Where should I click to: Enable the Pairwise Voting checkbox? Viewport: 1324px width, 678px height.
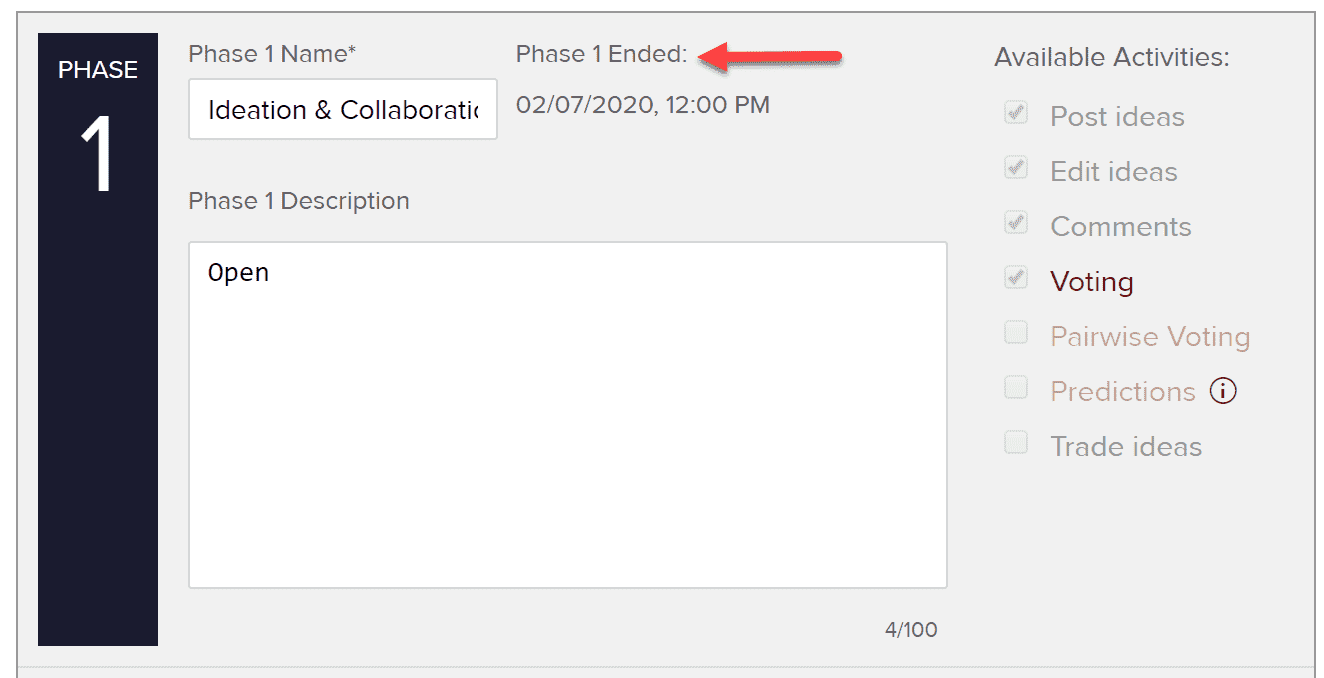pyautogui.click(x=1016, y=333)
